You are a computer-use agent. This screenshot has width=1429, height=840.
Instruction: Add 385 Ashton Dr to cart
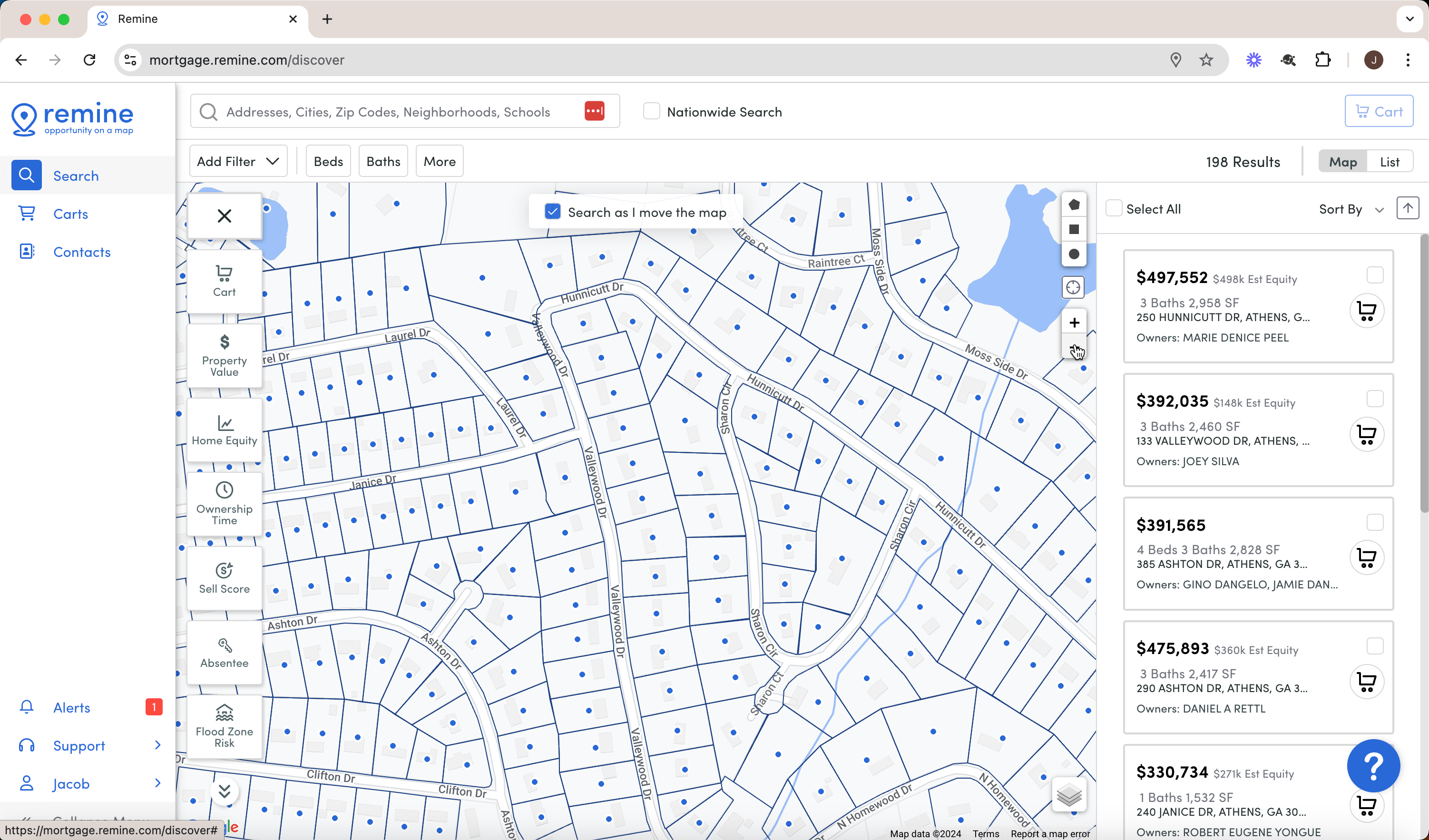coord(1367,557)
